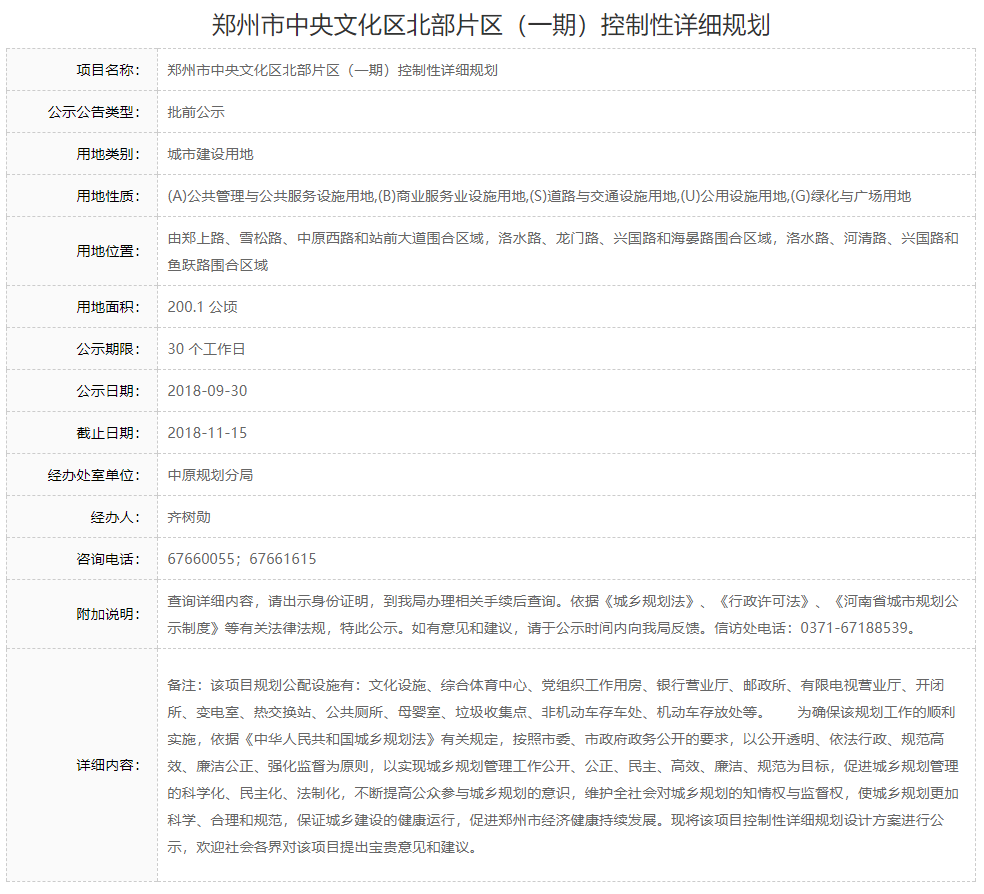Click the 2018-11-15 deadline date
The width and height of the screenshot is (984, 894).
click(207, 433)
